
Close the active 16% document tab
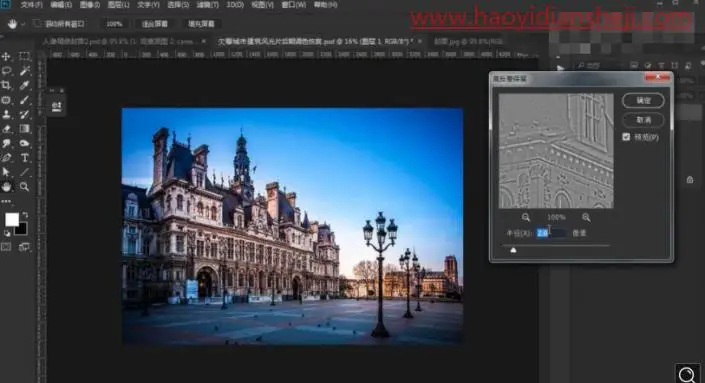tap(420, 41)
